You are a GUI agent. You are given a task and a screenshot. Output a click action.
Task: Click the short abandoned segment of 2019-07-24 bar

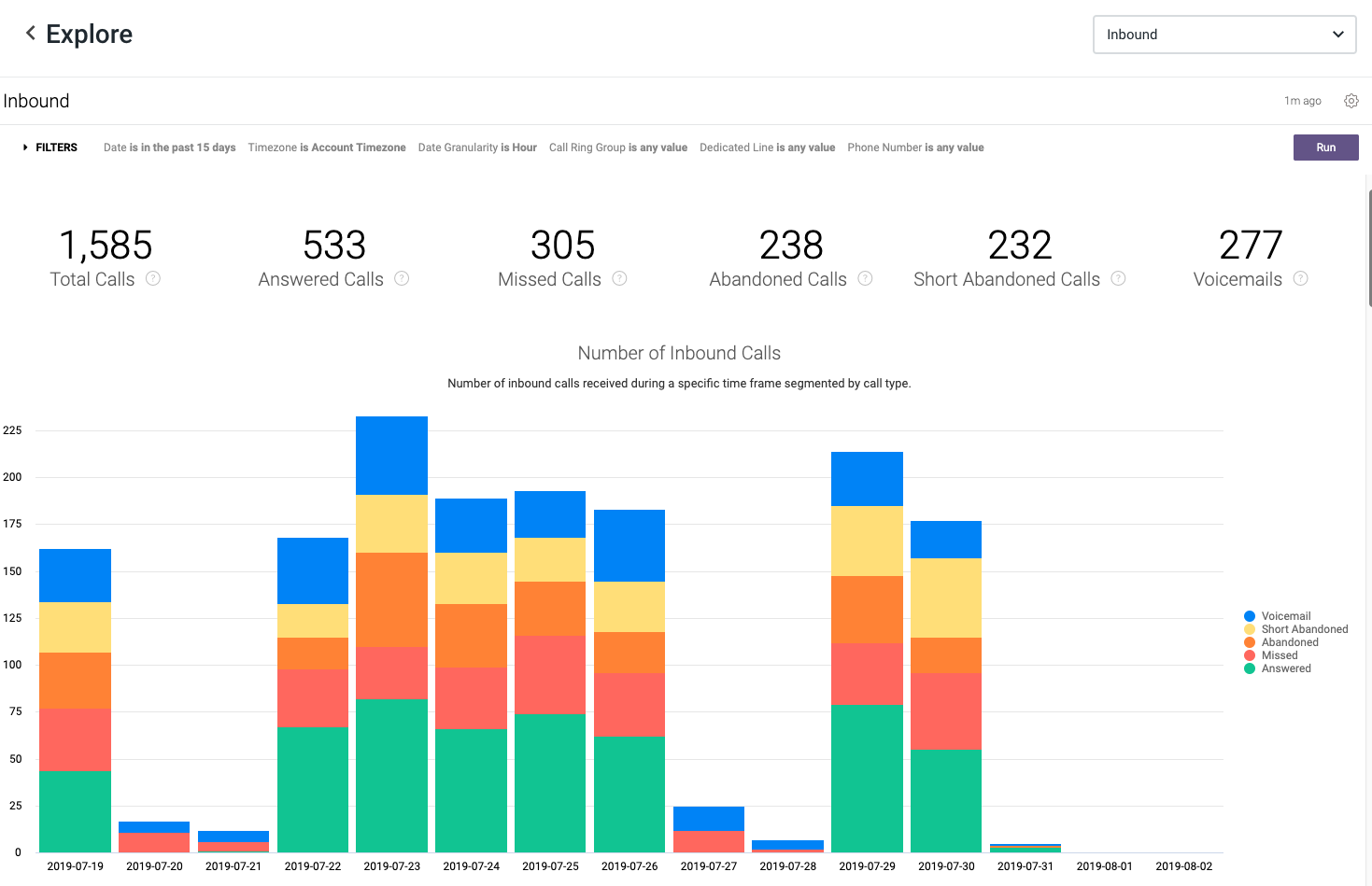tap(471, 578)
